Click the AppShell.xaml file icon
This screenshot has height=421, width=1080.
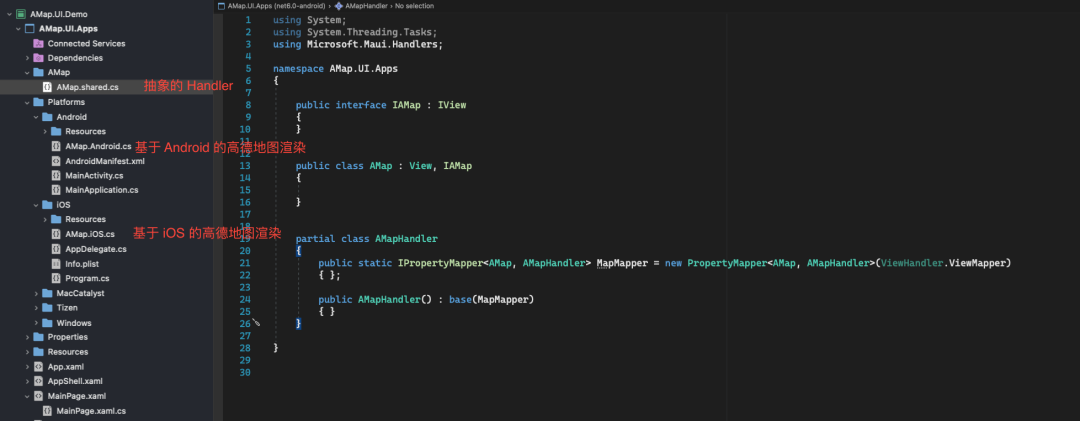click(39, 381)
